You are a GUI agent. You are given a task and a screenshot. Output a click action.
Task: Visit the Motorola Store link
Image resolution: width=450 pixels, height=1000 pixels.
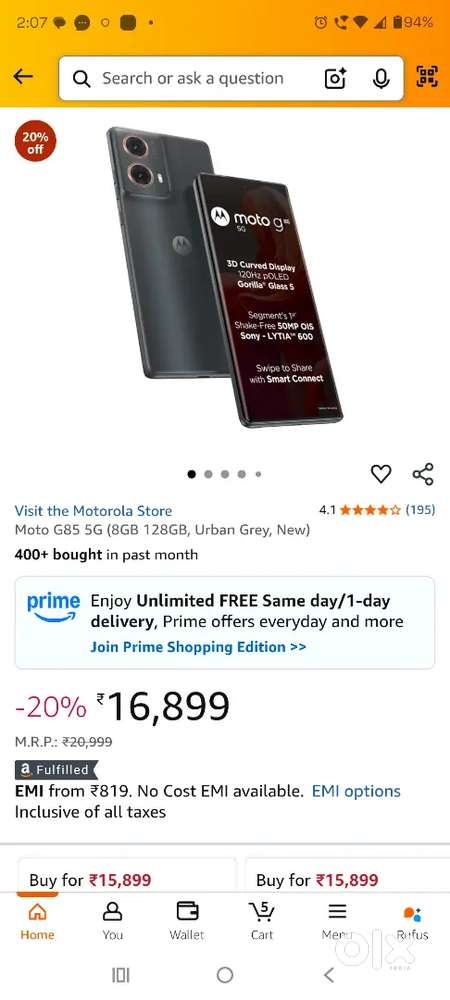[x=93, y=511]
